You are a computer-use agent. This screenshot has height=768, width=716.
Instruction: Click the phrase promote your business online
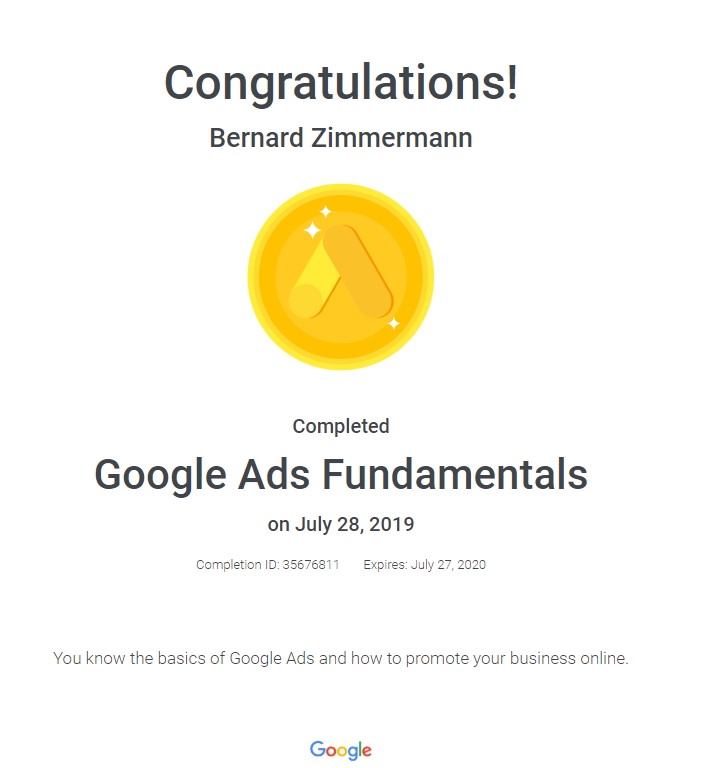[517, 658]
